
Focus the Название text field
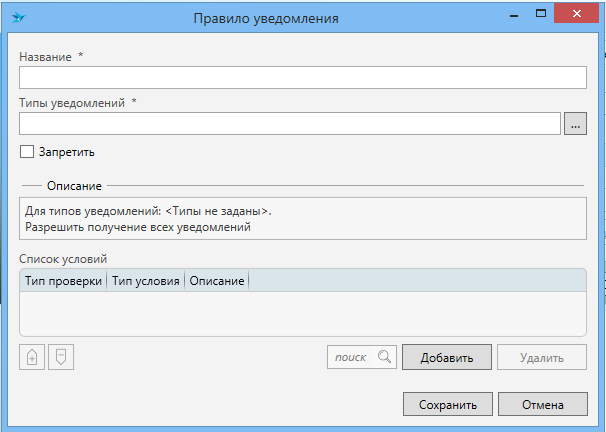[x=302, y=78]
